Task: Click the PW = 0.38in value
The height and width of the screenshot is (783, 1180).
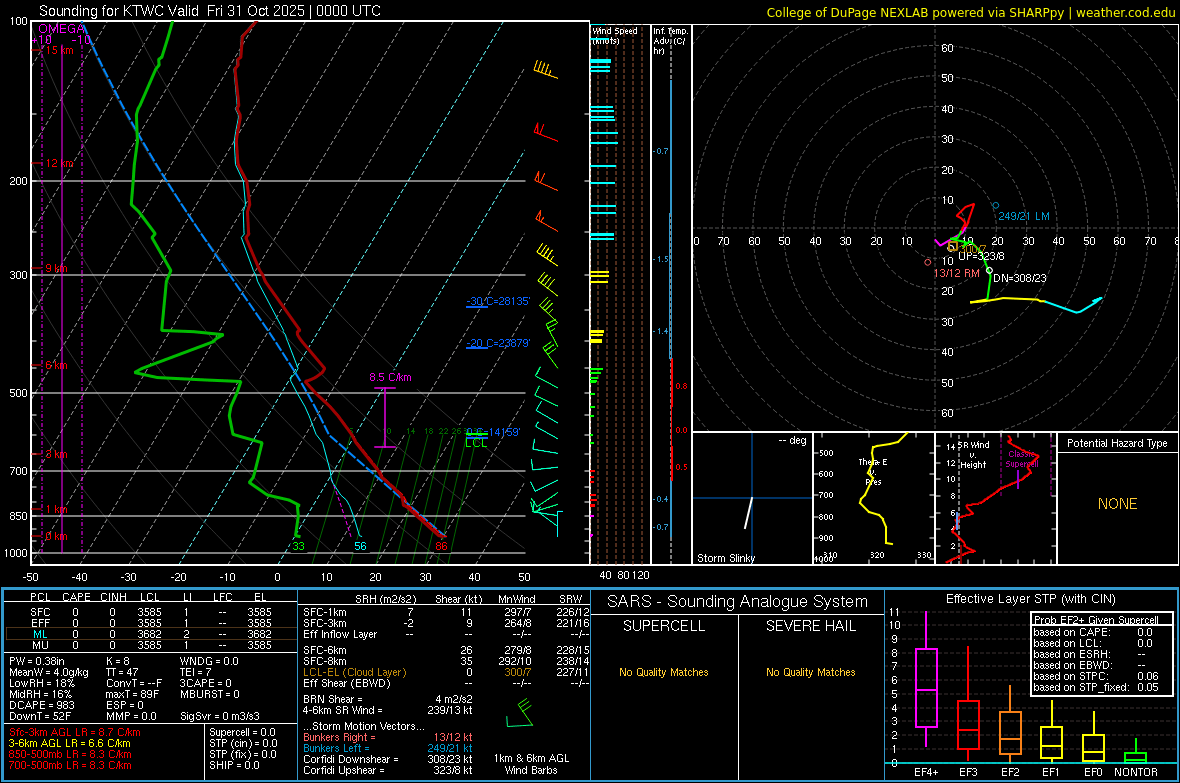Action: click(37, 661)
